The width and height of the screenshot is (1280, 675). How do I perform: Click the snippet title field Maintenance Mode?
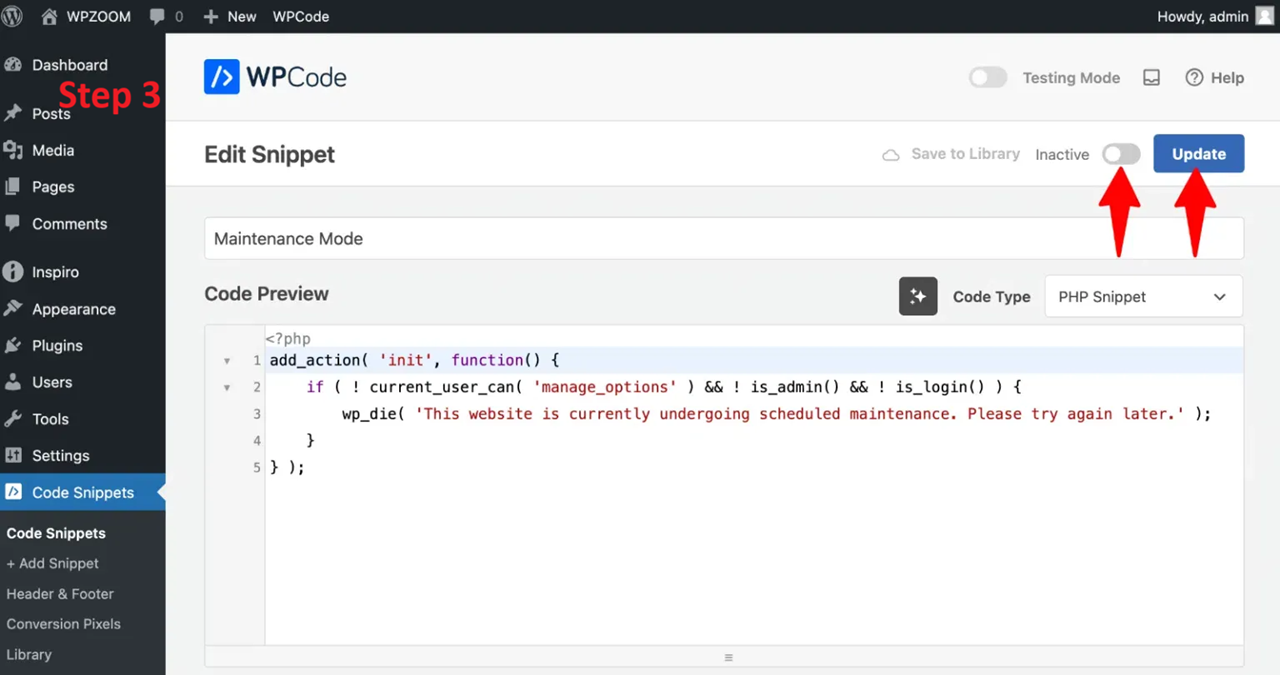click(723, 239)
